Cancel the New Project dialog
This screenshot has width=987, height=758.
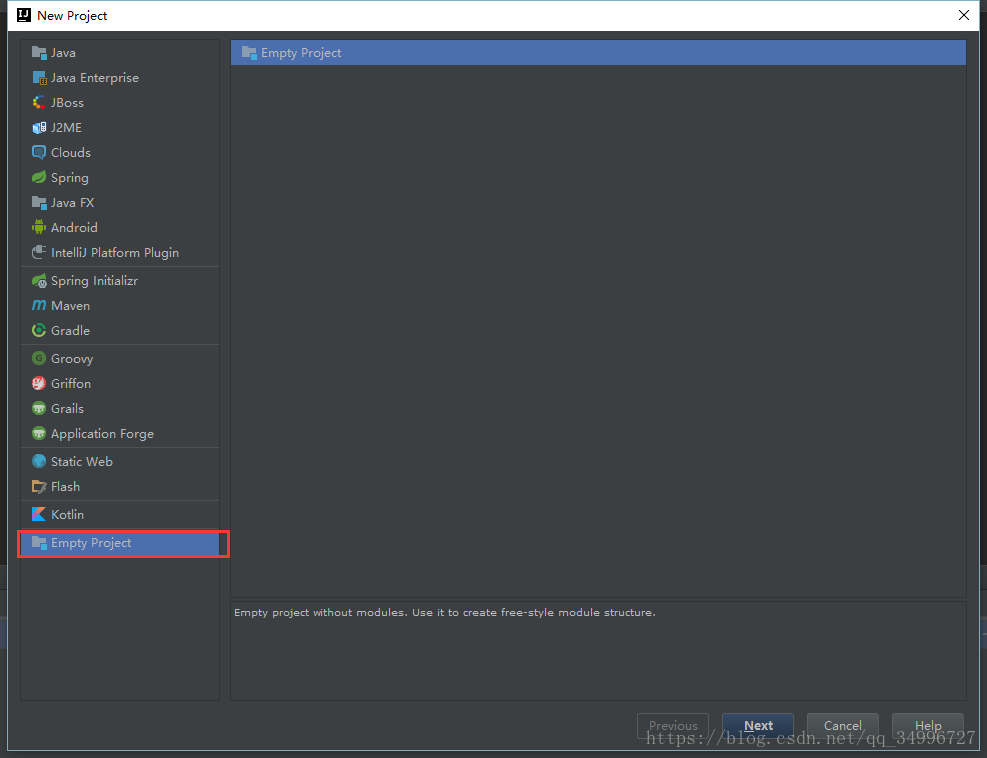843,725
